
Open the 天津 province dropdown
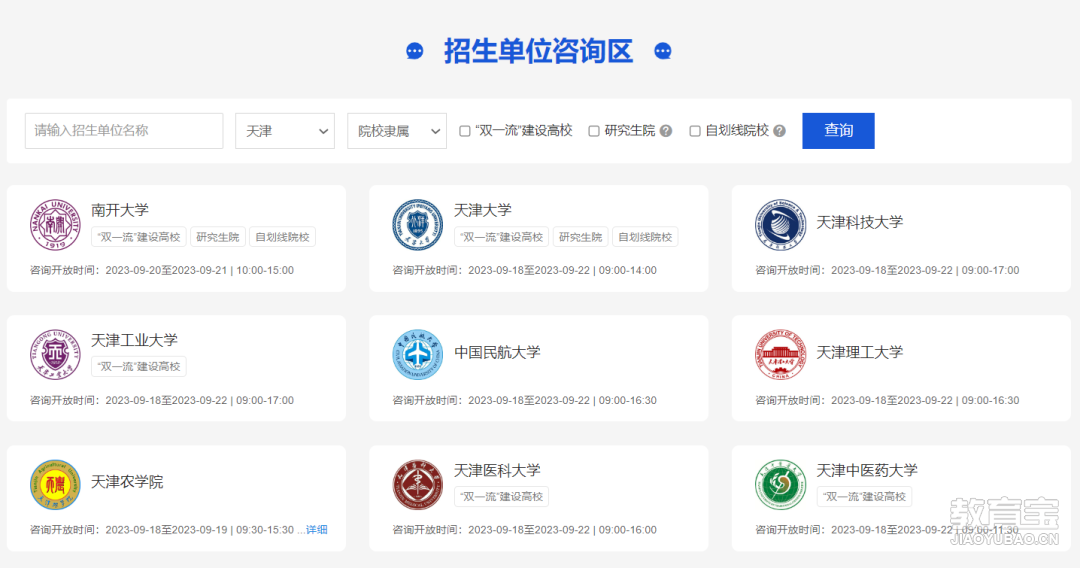[x=285, y=131]
